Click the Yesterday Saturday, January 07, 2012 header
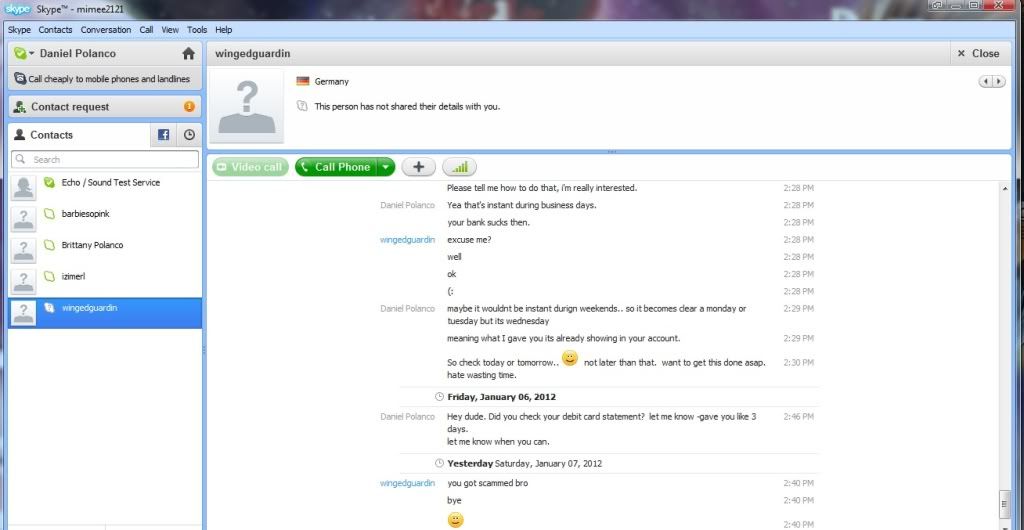1024x530 pixels. 524,463
